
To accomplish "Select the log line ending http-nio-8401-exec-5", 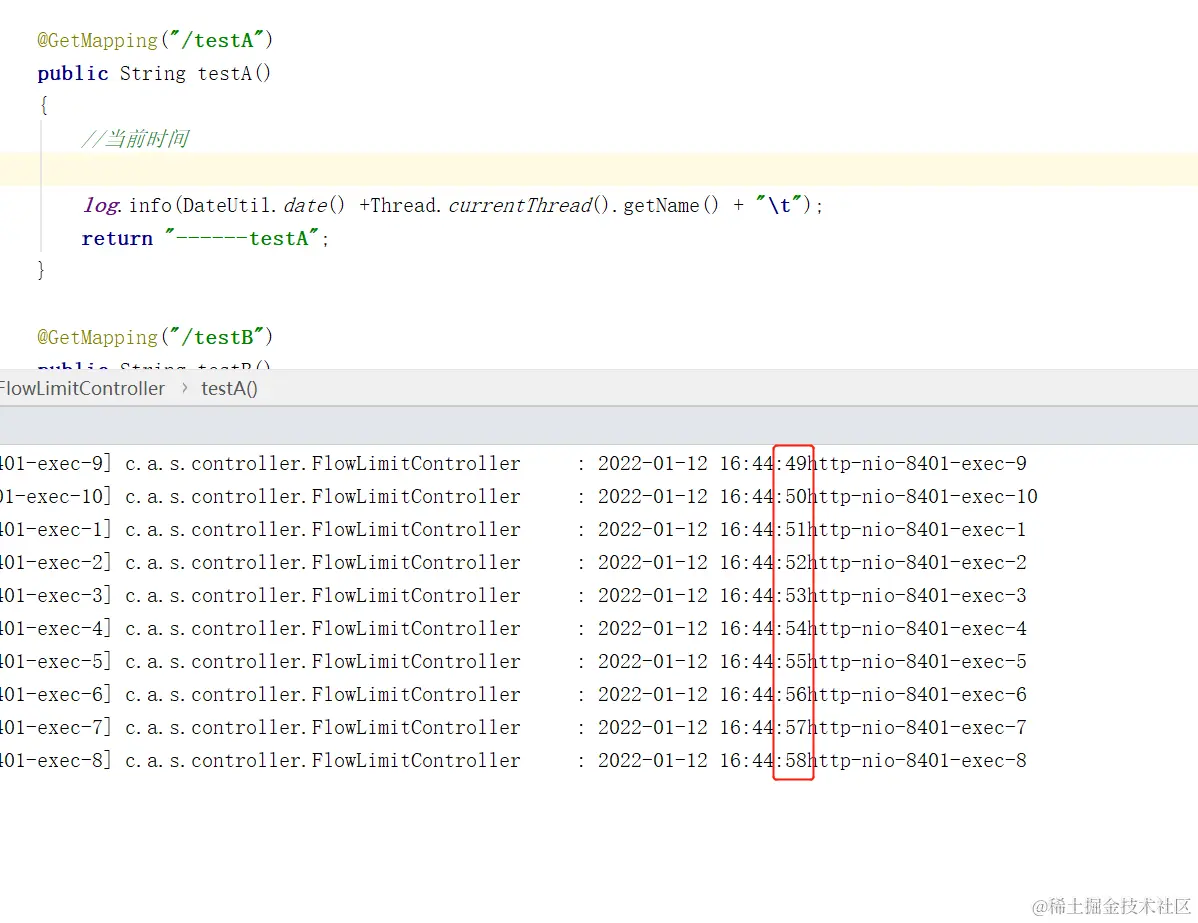I will tap(513, 662).
